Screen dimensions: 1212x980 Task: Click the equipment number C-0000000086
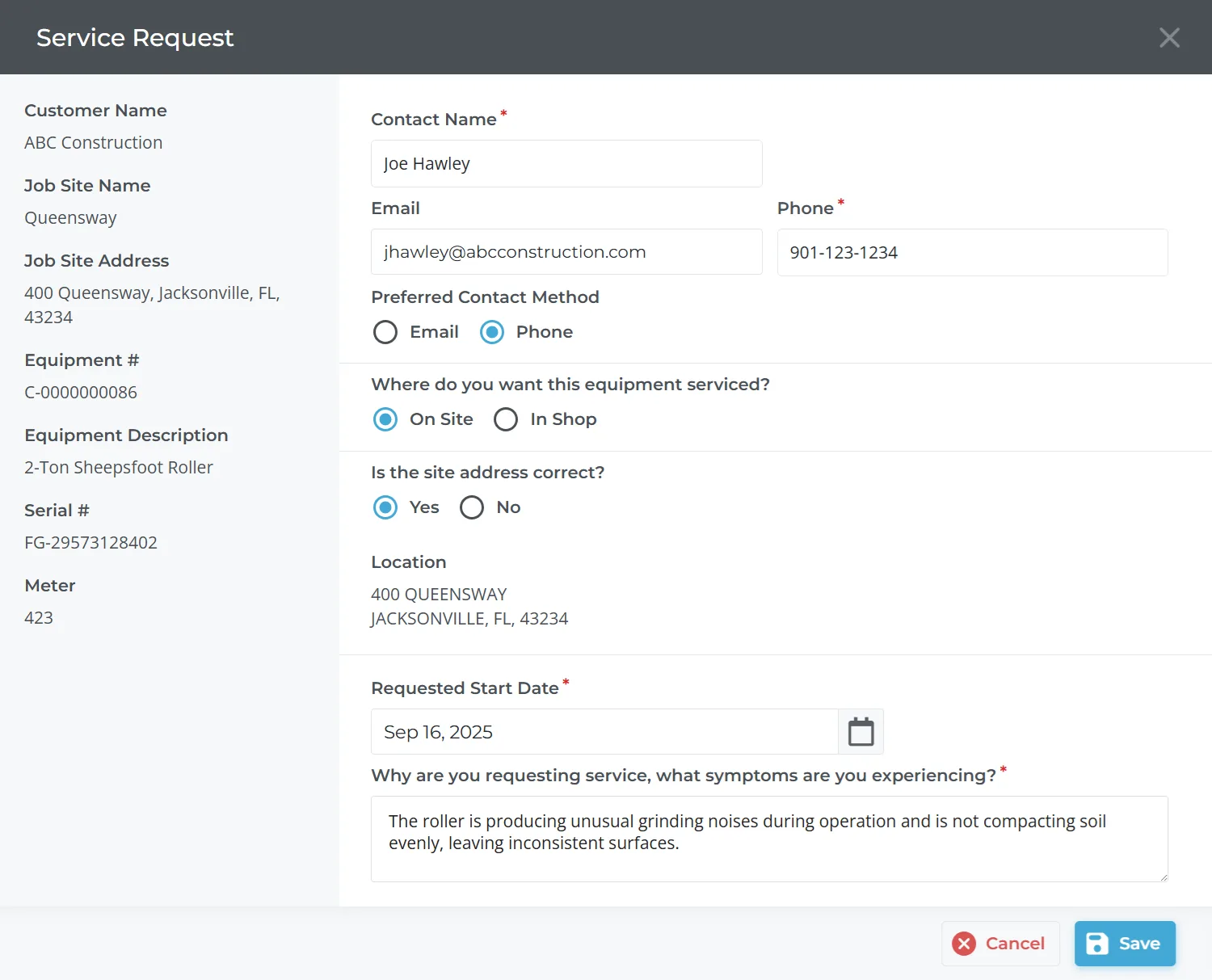coord(81,393)
